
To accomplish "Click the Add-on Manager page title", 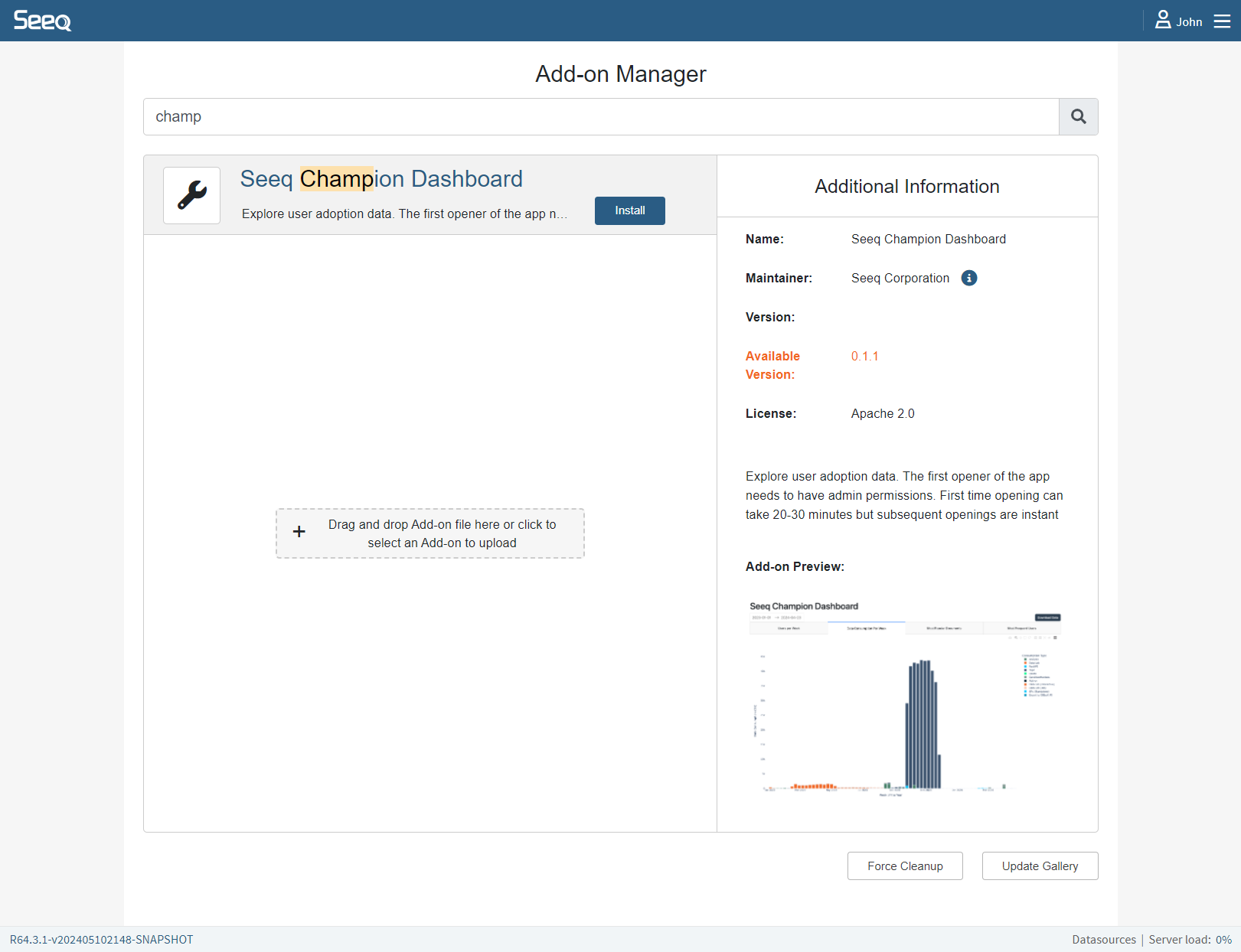I will 621,74.
